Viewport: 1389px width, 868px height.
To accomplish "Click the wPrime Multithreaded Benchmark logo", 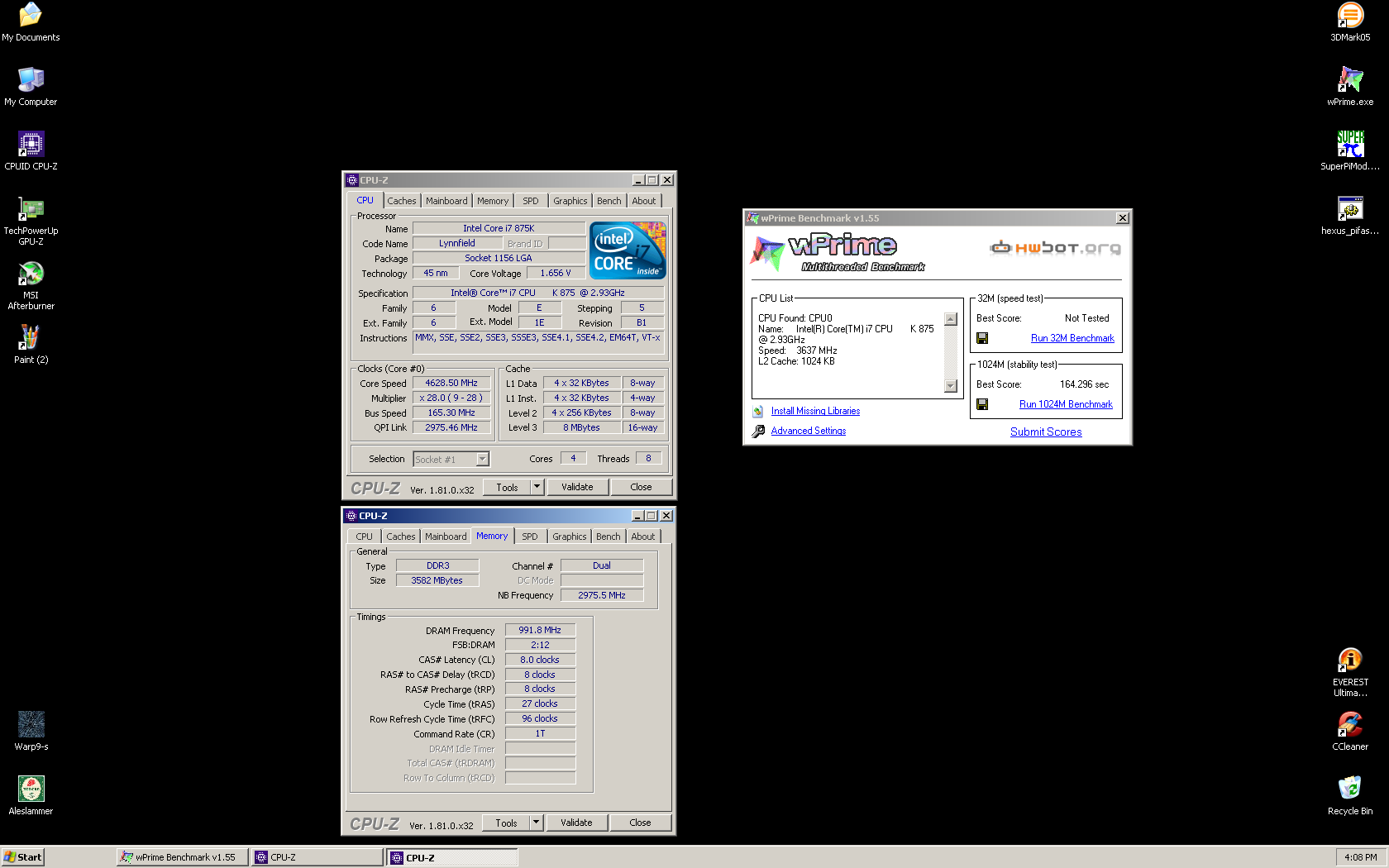I will point(838,252).
